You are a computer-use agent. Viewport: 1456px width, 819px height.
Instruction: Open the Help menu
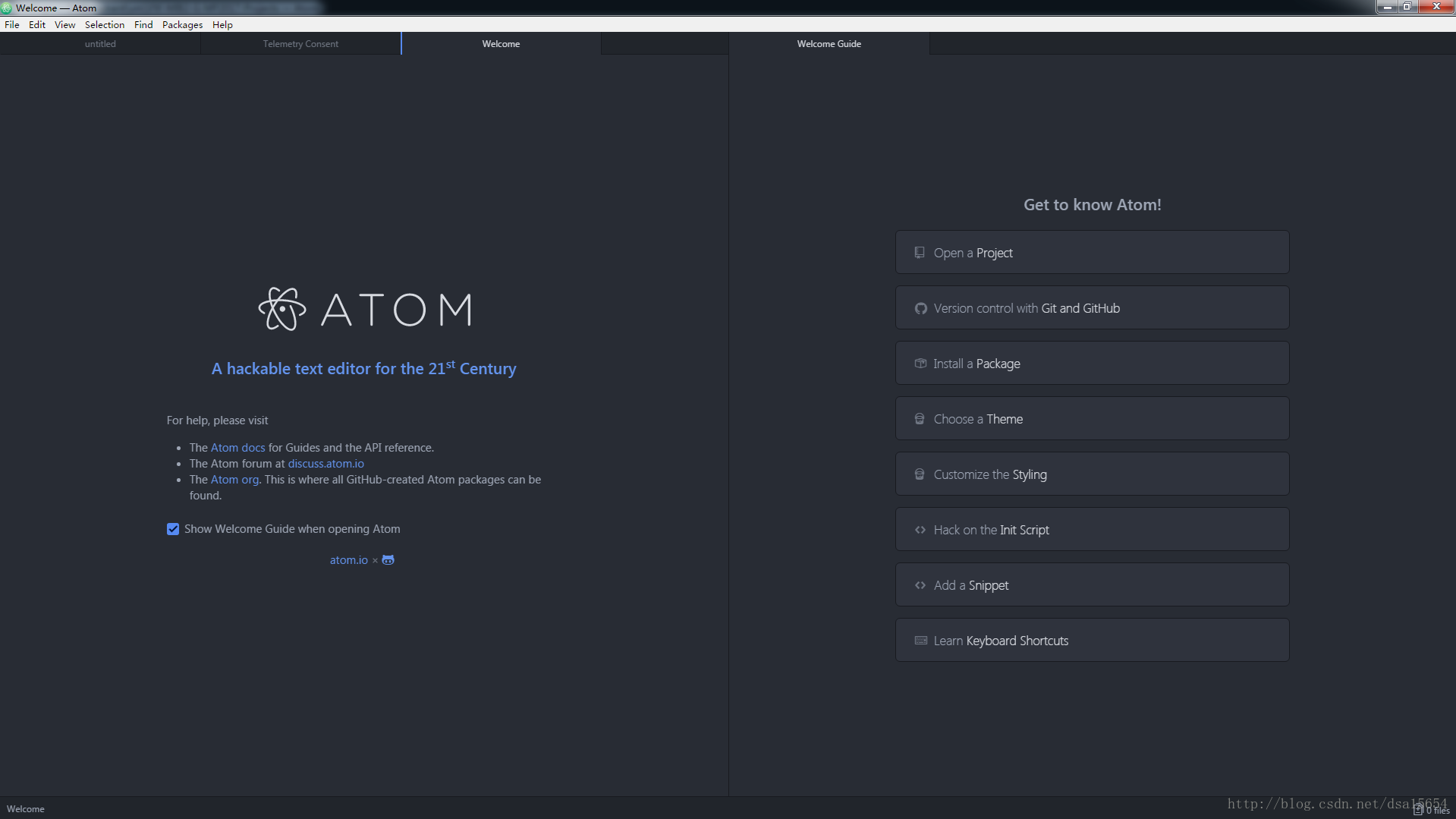coord(222,24)
